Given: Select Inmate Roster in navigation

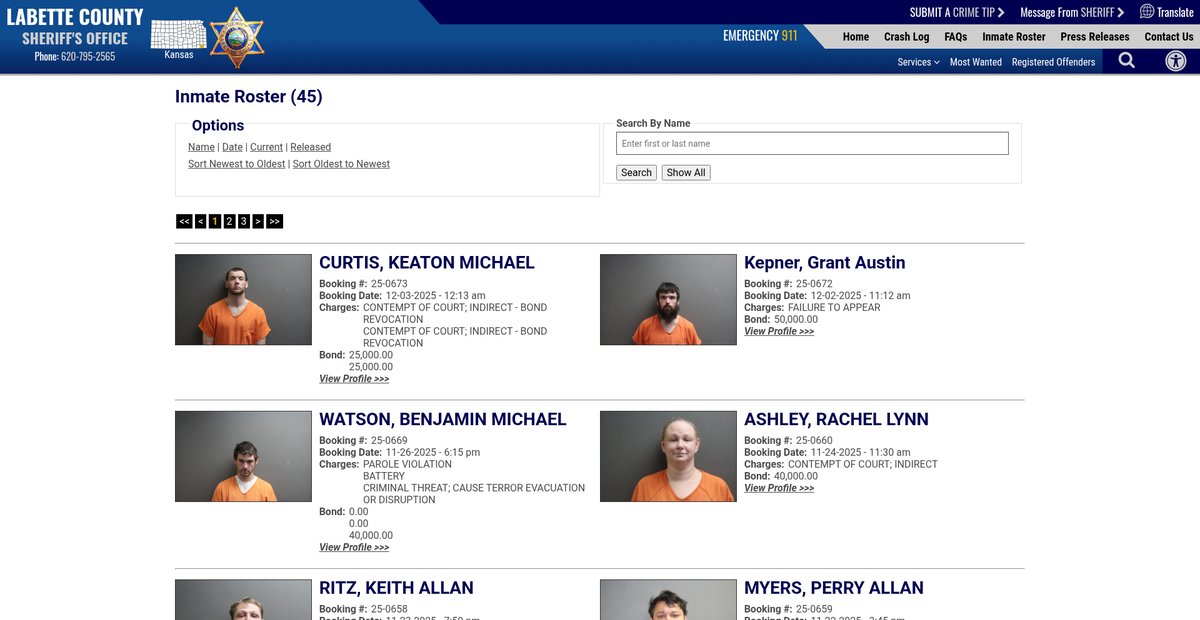Looking at the screenshot, I should point(1014,37).
